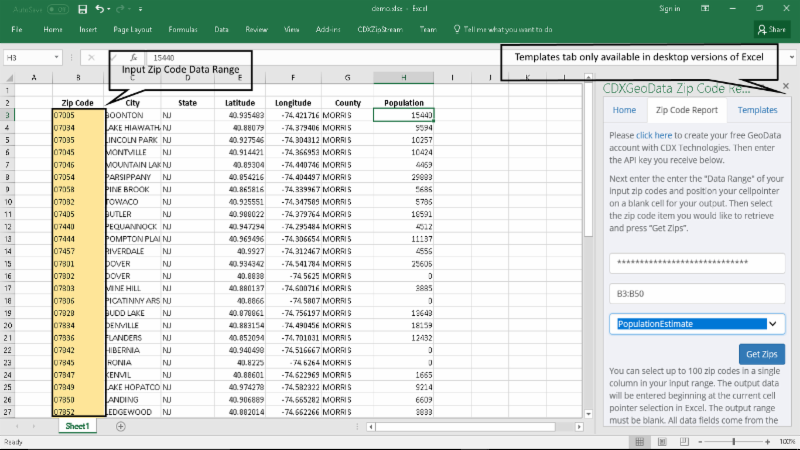The height and width of the screenshot is (450, 800).
Task: Click the sheet tab scroll right arrow
Action: coord(34,426)
